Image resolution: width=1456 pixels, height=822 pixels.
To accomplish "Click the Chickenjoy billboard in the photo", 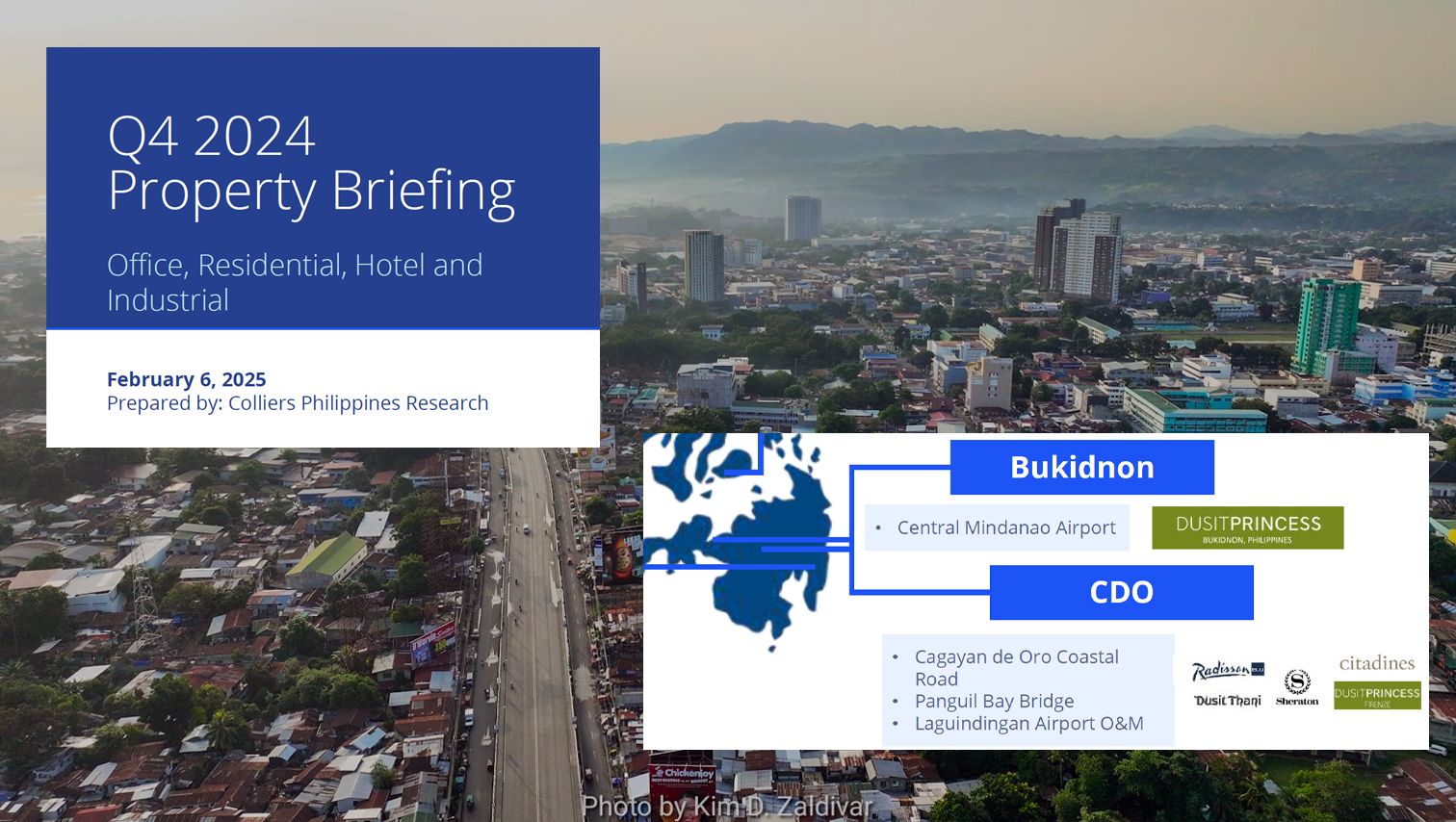I will click(683, 776).
